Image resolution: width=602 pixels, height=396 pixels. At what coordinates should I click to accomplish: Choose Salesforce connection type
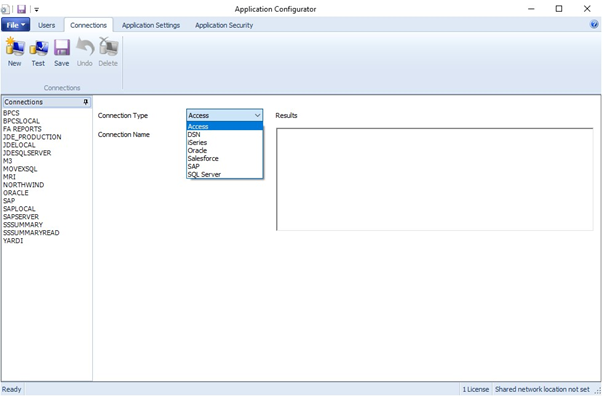pyautogui.click(x=225, y=158)
